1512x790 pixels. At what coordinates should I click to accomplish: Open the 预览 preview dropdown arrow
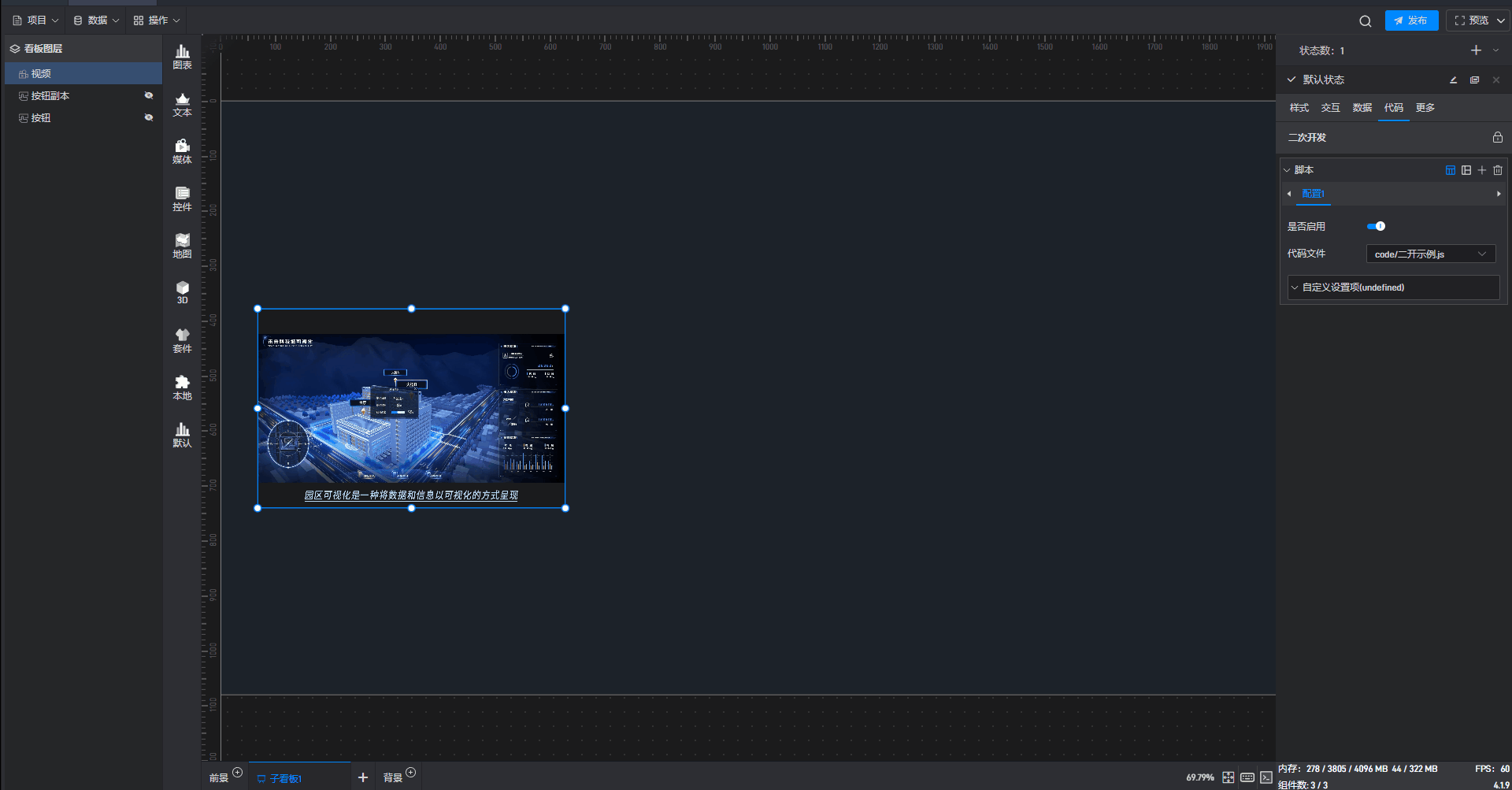[x=1500, y=20]
